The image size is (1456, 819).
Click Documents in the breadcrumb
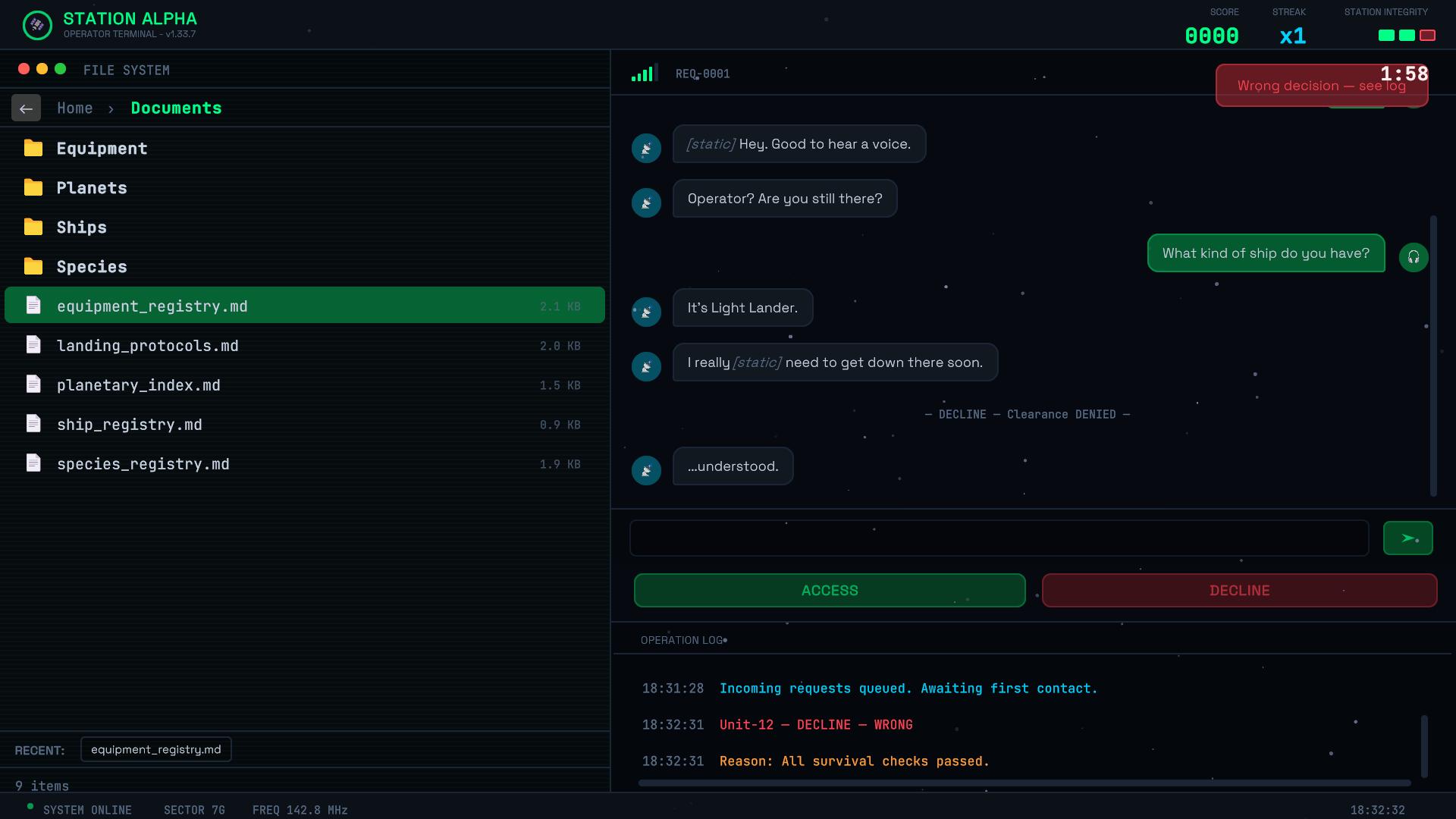coord(176,108)
